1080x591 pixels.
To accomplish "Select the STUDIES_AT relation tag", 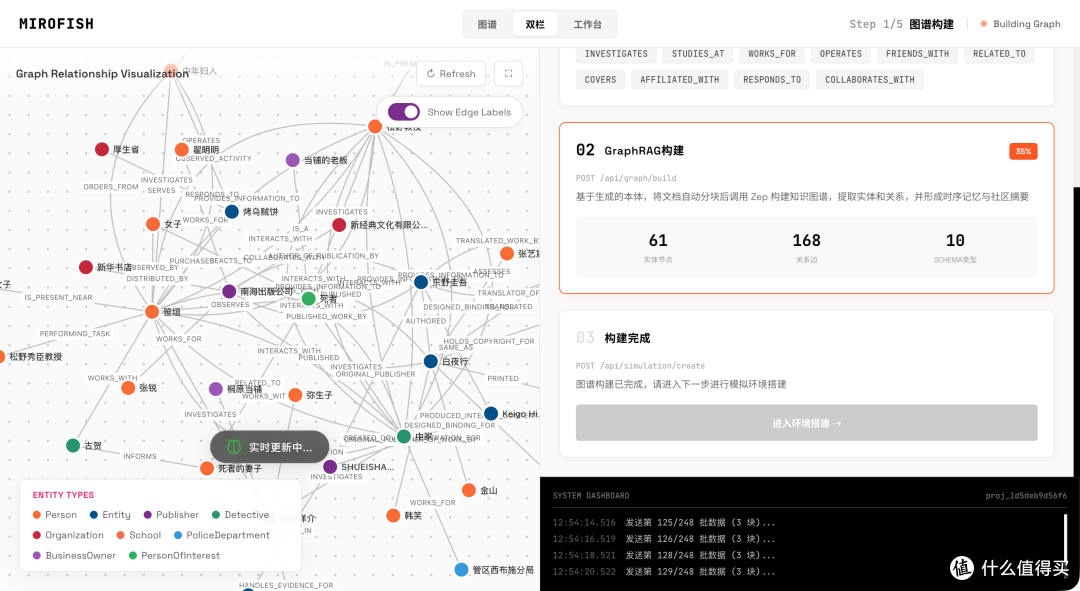I will (698, 54).
